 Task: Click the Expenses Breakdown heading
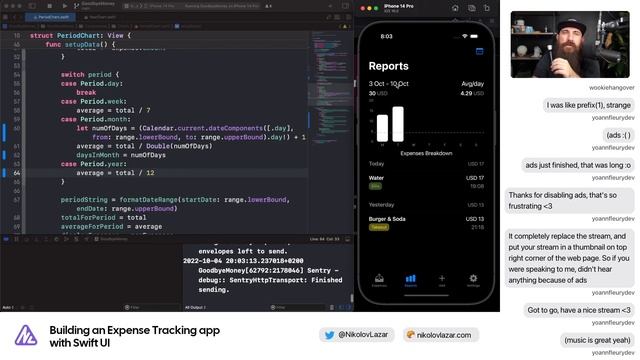click(426, 153)
